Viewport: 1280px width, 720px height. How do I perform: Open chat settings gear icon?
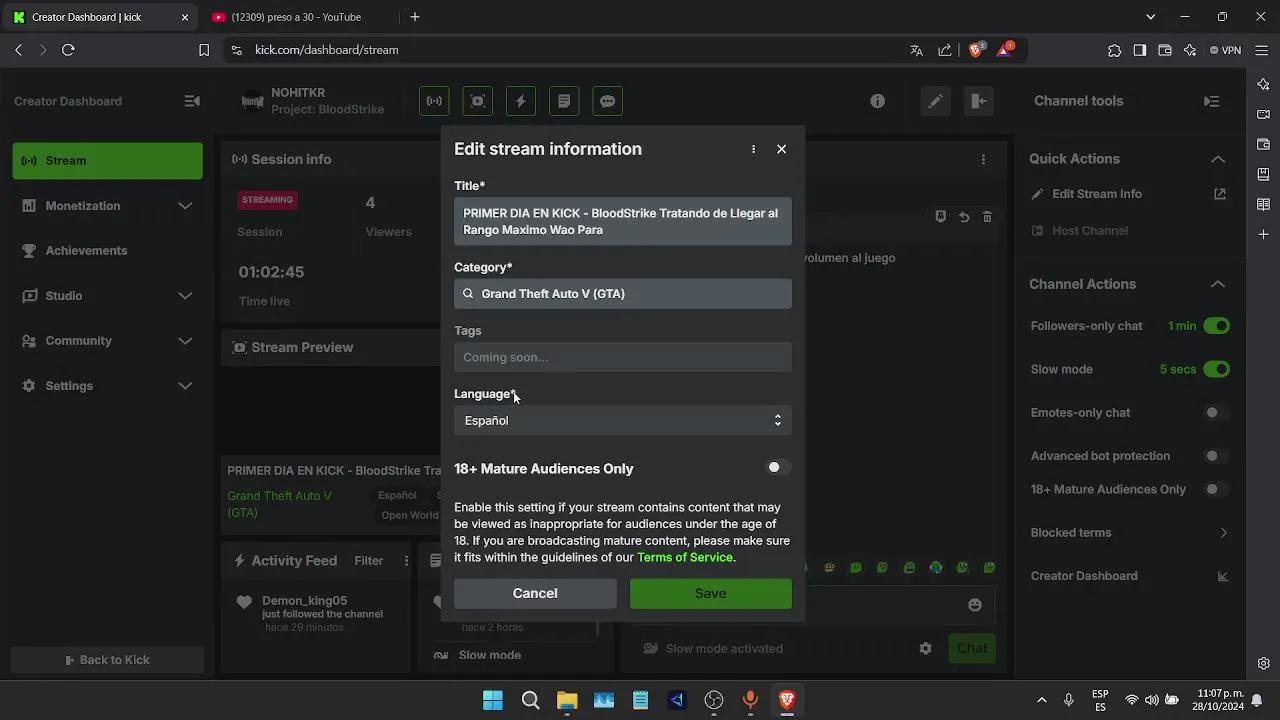pos(925,648)
